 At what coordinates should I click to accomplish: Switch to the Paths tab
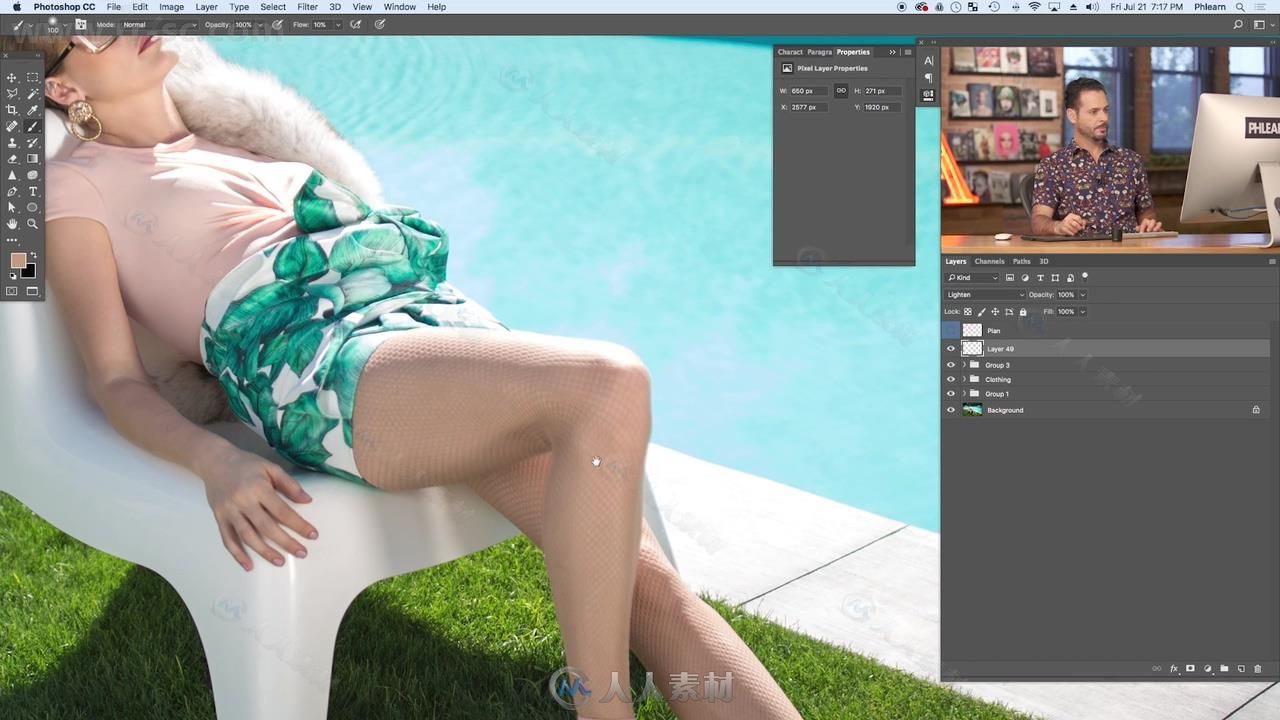pos(1021,261)
